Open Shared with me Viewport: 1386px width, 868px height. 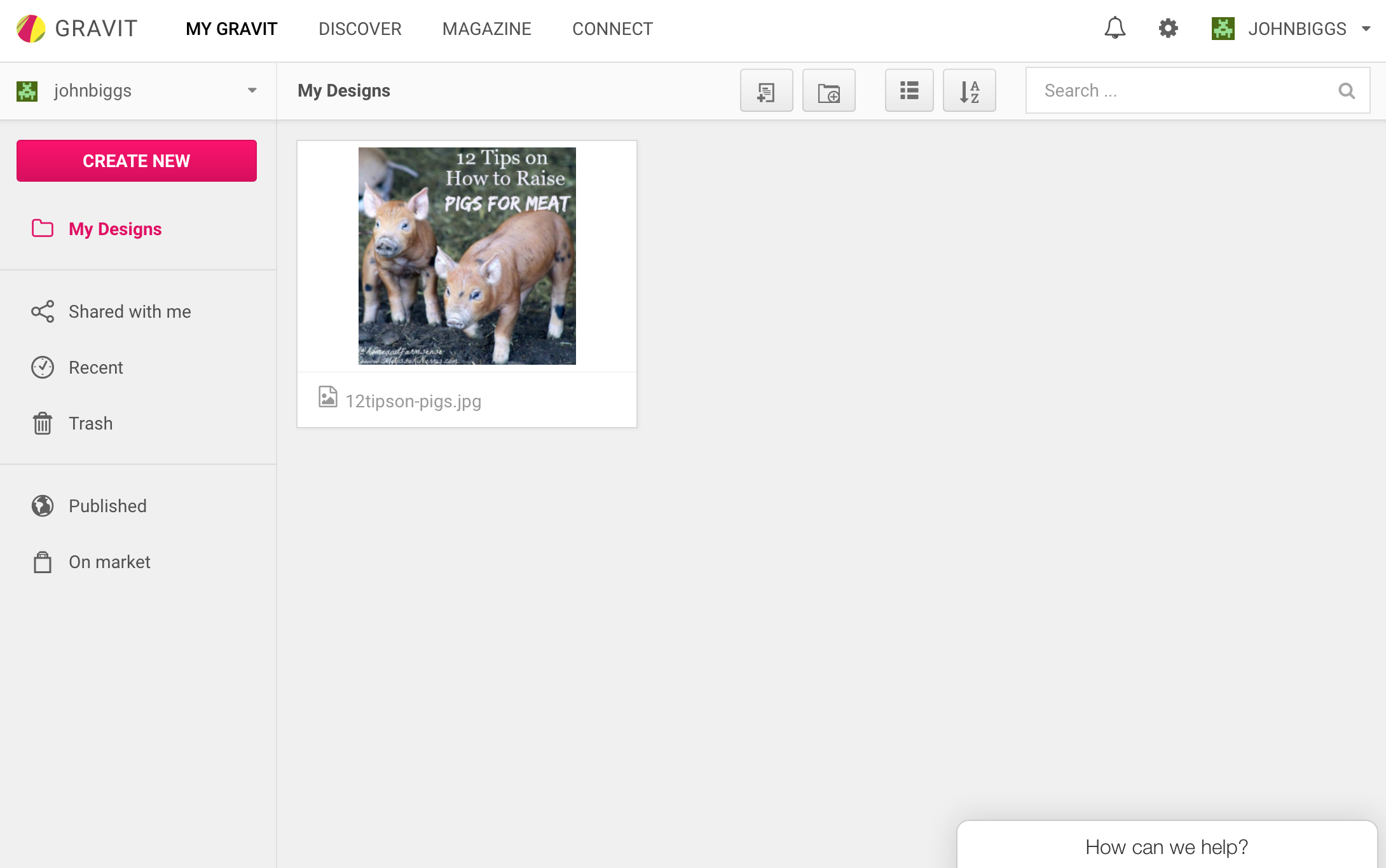click(x=129, y=311)
